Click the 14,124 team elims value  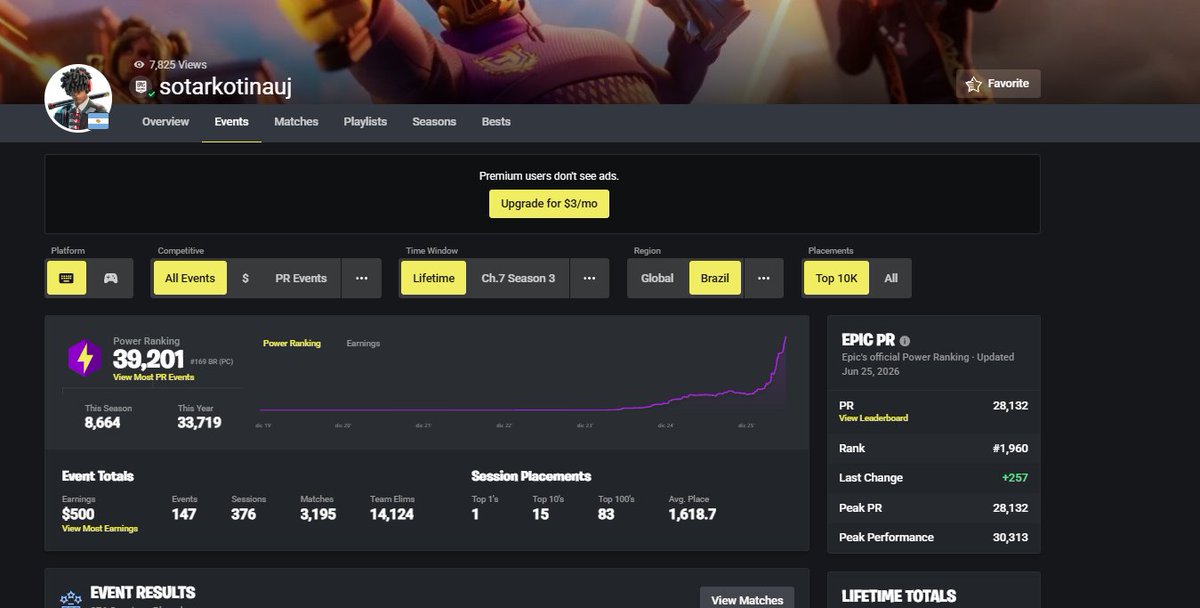point(392,514)
